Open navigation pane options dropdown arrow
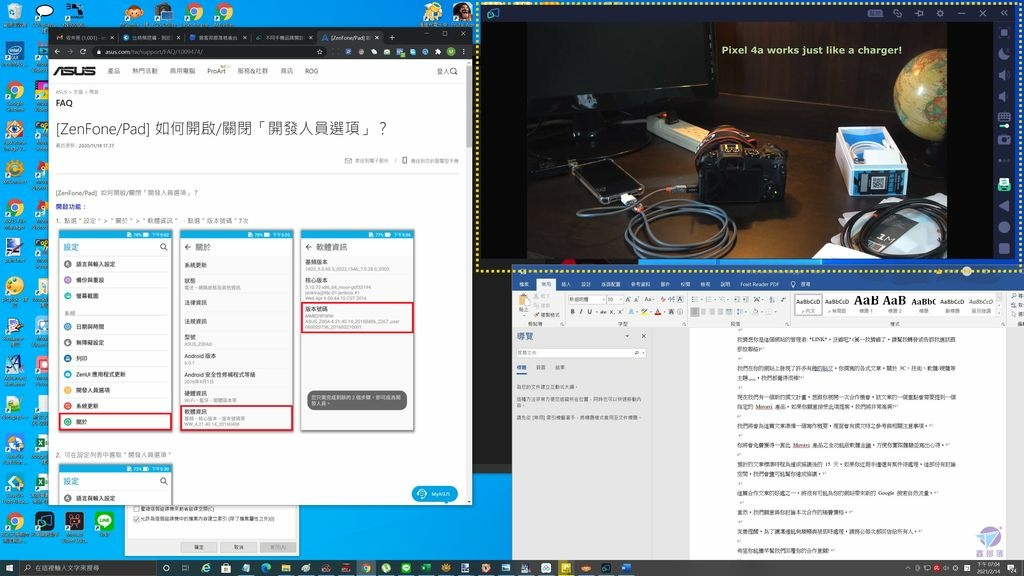 point(627,336)
